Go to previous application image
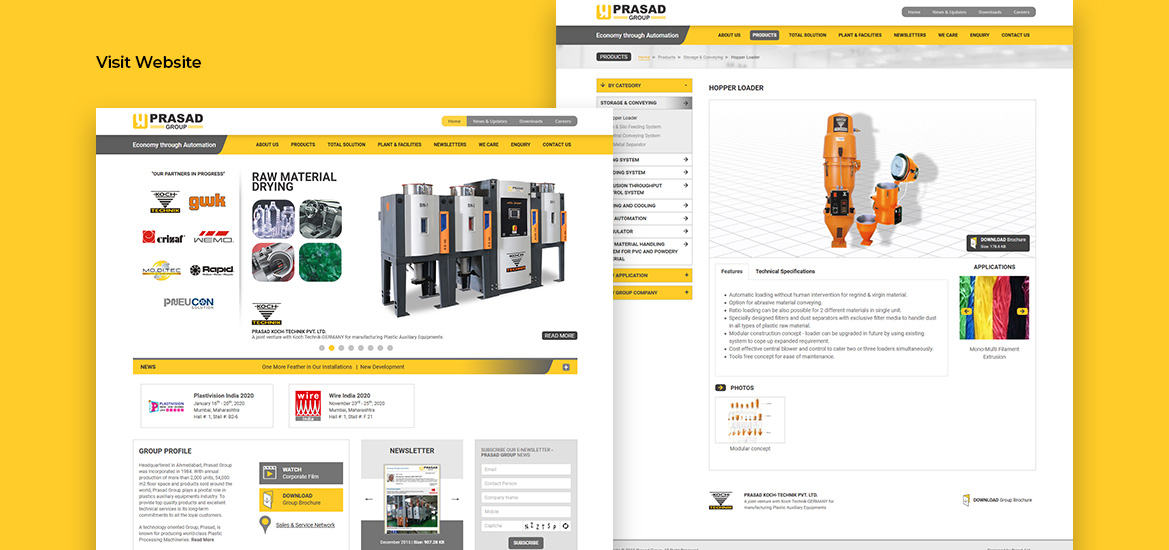The image size is (1169, 550). [x=967, y=312]
